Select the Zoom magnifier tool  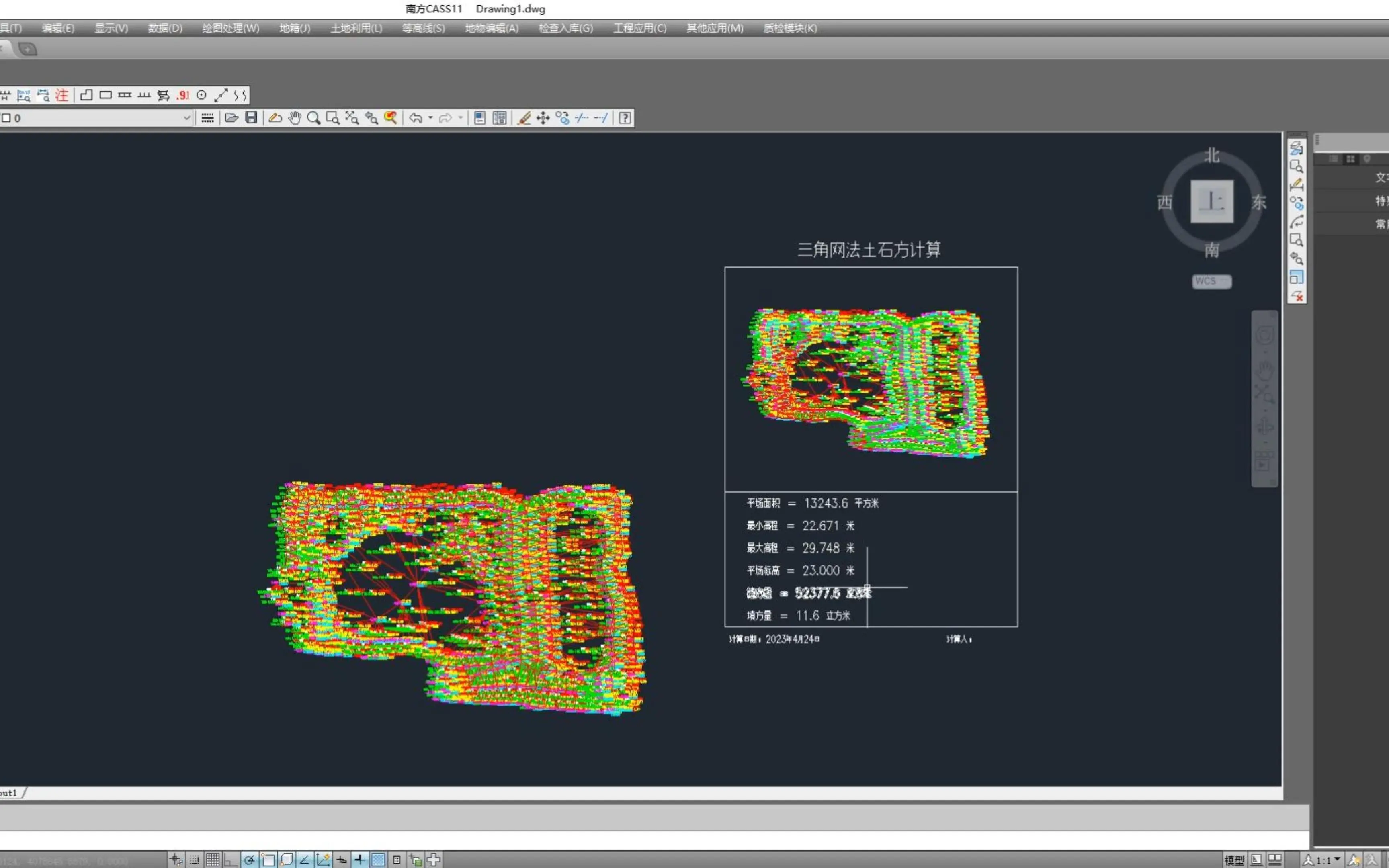pos(313,118)
